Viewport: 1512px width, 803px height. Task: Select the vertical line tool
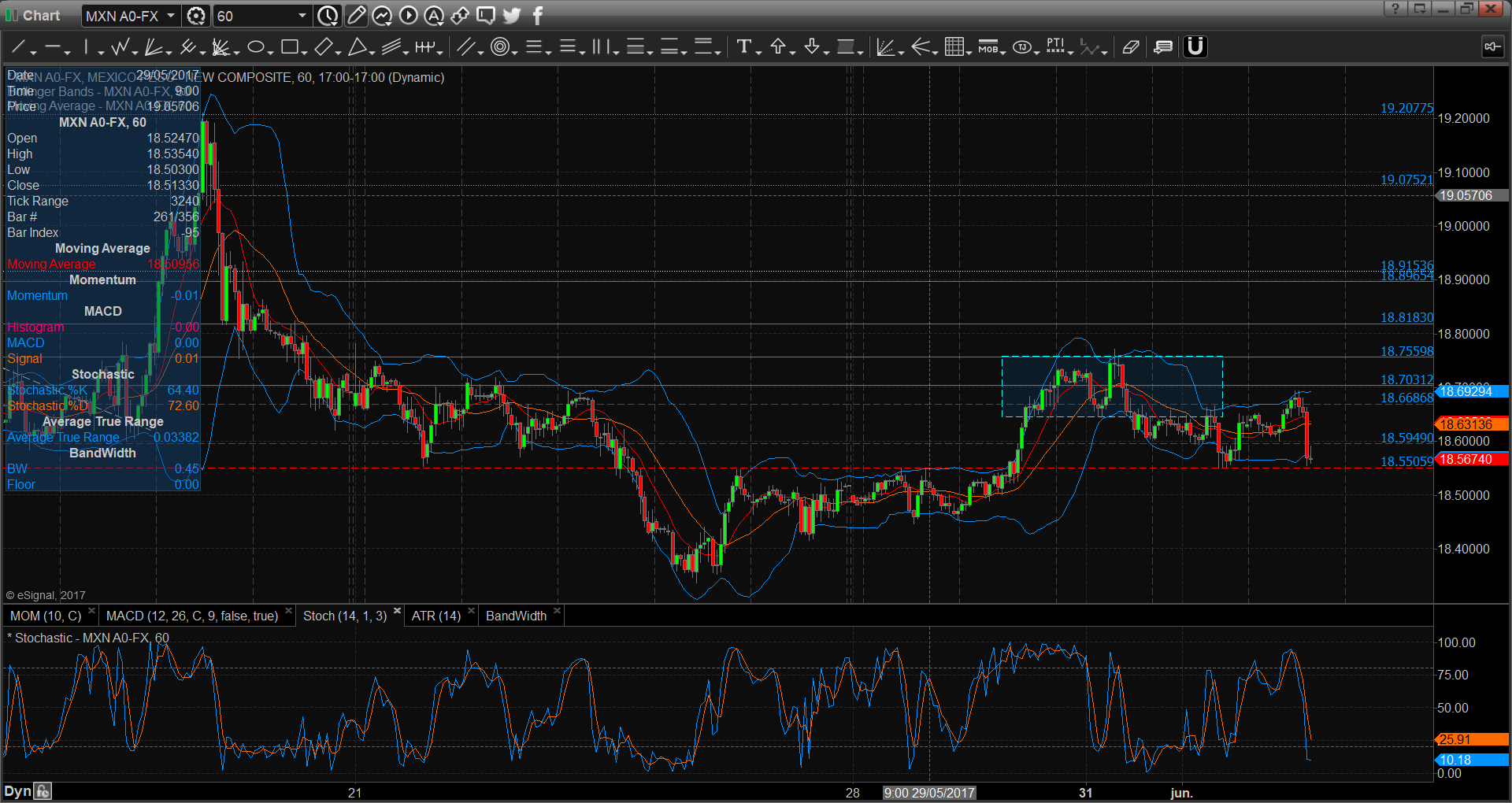pyautogui.click(x=86, y=47)
